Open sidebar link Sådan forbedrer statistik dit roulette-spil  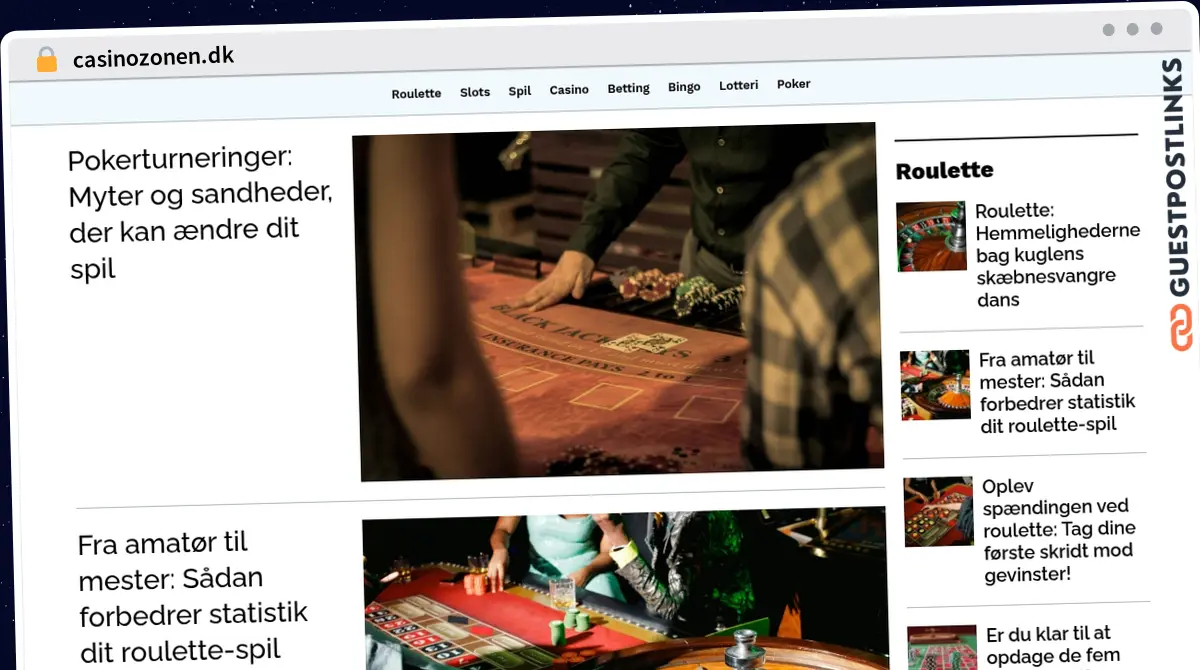pos(1058,391)
